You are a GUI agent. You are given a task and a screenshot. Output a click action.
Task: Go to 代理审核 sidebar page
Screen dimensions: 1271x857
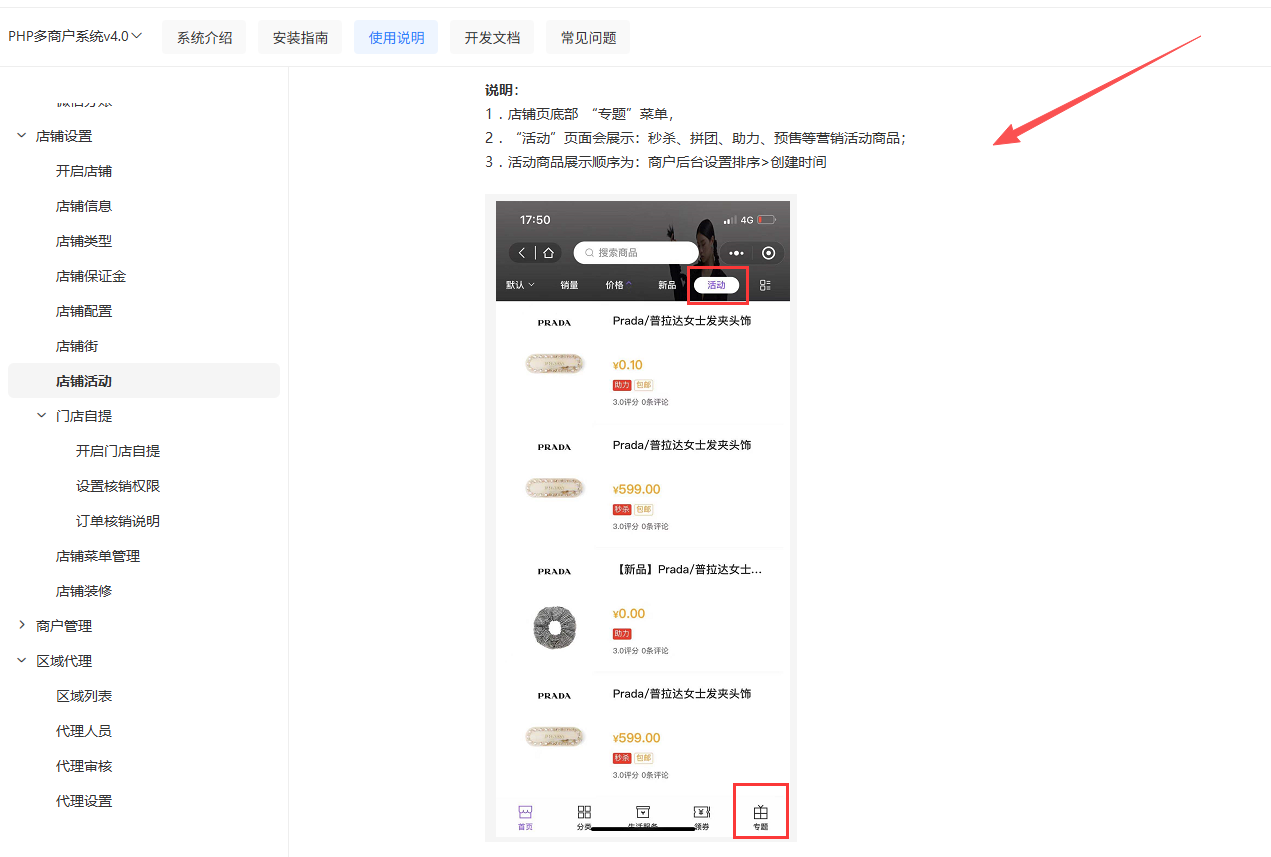click(84, 766)
